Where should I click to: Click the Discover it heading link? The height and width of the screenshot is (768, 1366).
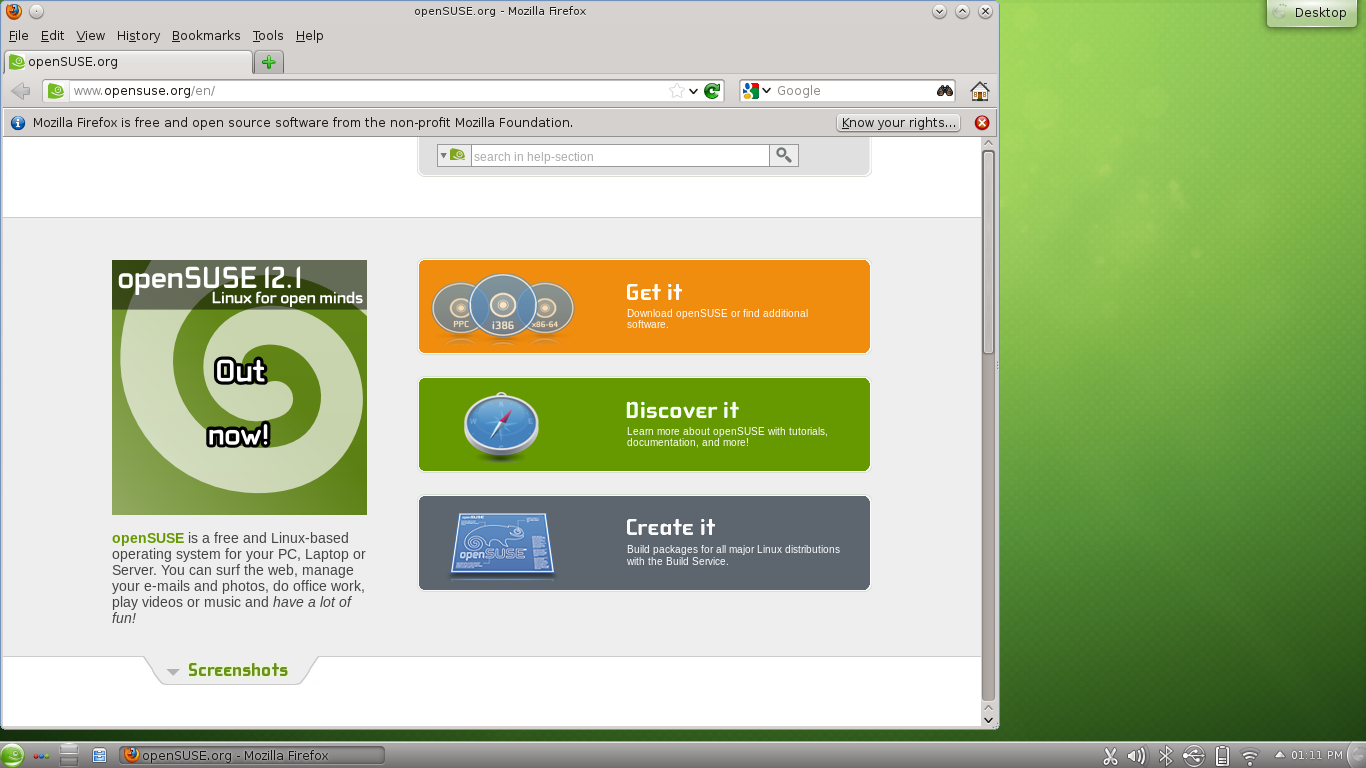click(x=682, y=410)
